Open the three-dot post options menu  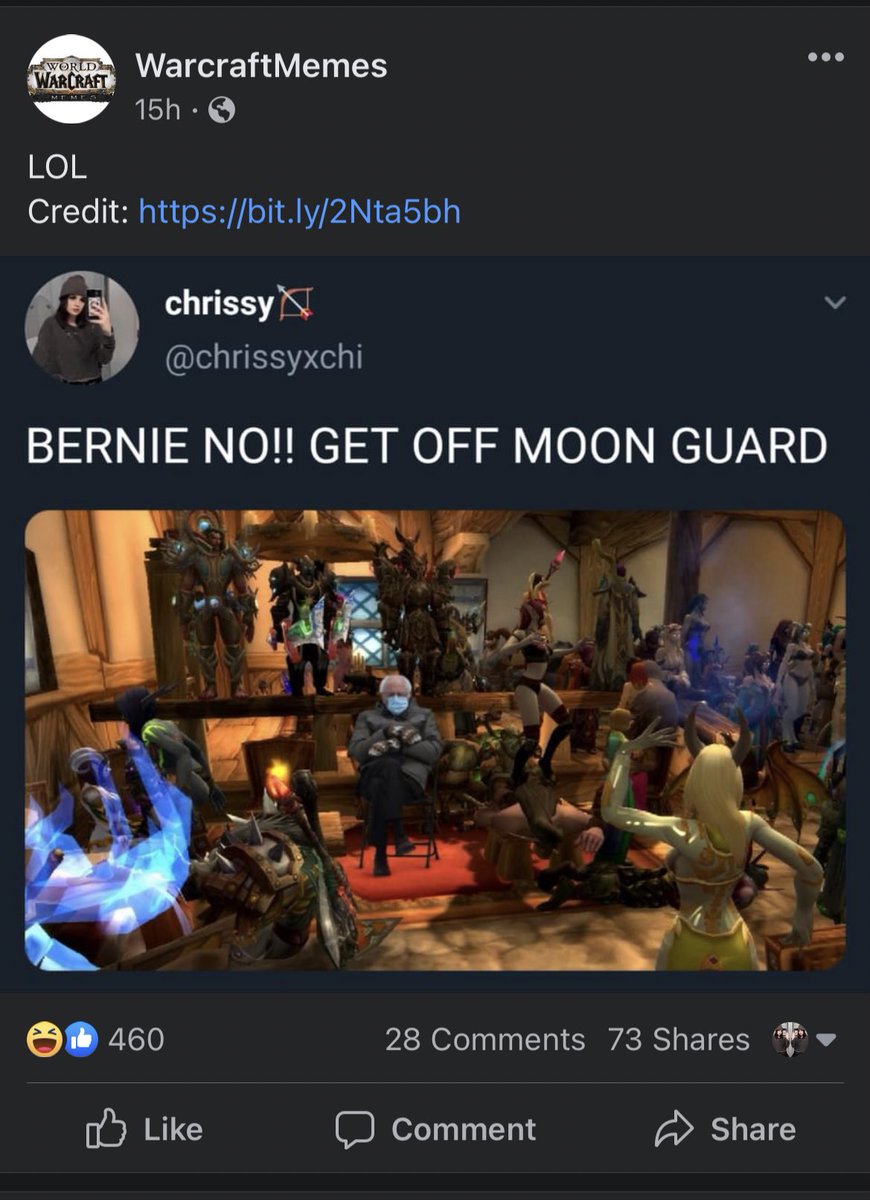(825, 58)
